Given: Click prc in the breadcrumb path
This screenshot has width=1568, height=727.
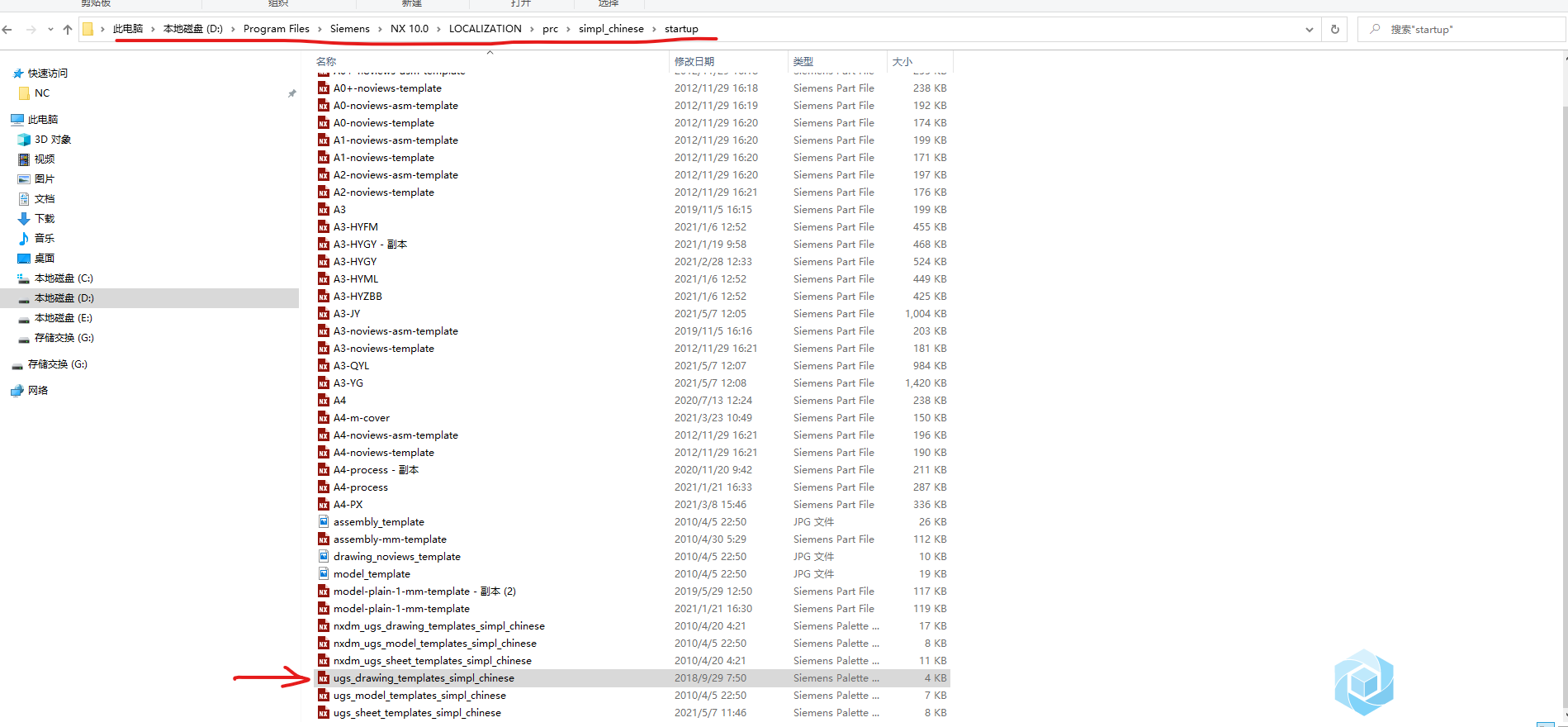Looking at the screenshot, I should 550,29.
